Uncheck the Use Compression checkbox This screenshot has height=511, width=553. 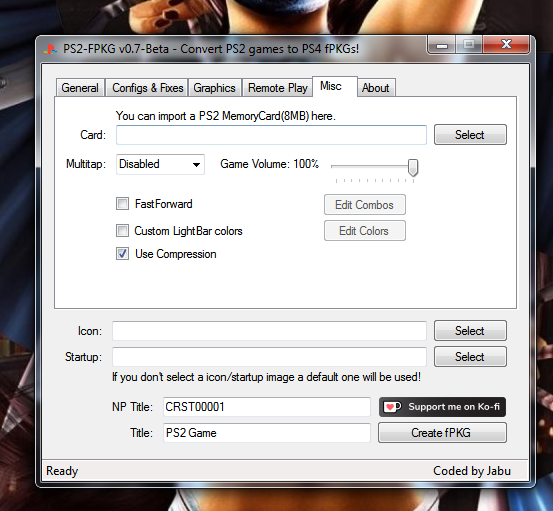coord(122,254)
